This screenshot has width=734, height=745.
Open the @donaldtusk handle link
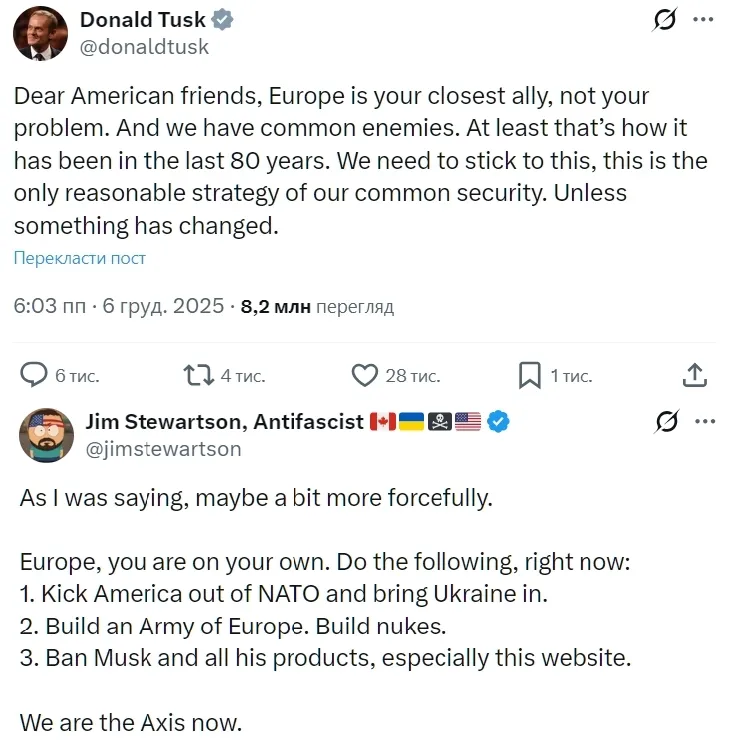click(144, 47)
